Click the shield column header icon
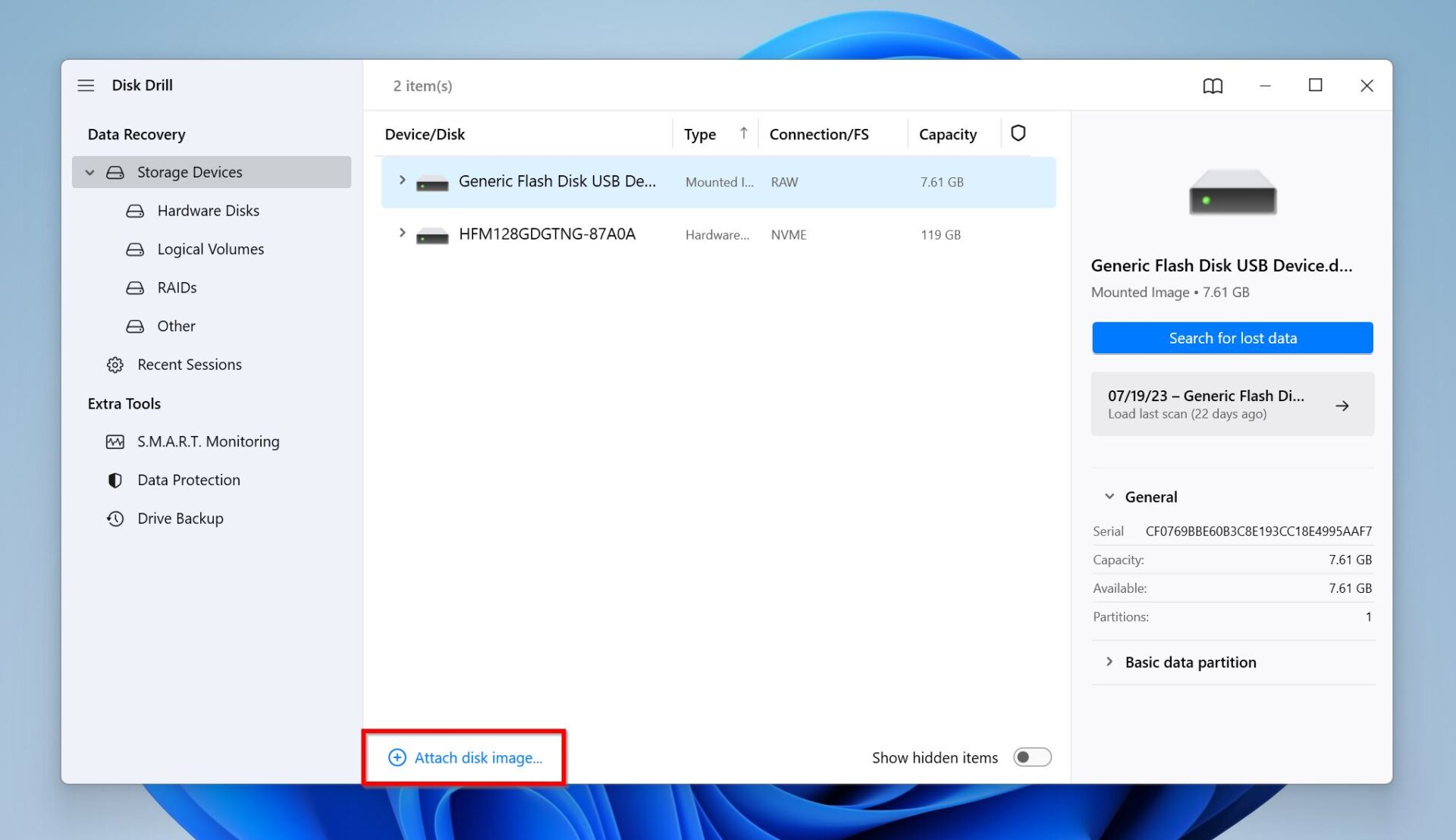The height and width of the screenshot is (840, 1456). (x=1018, y=133)
